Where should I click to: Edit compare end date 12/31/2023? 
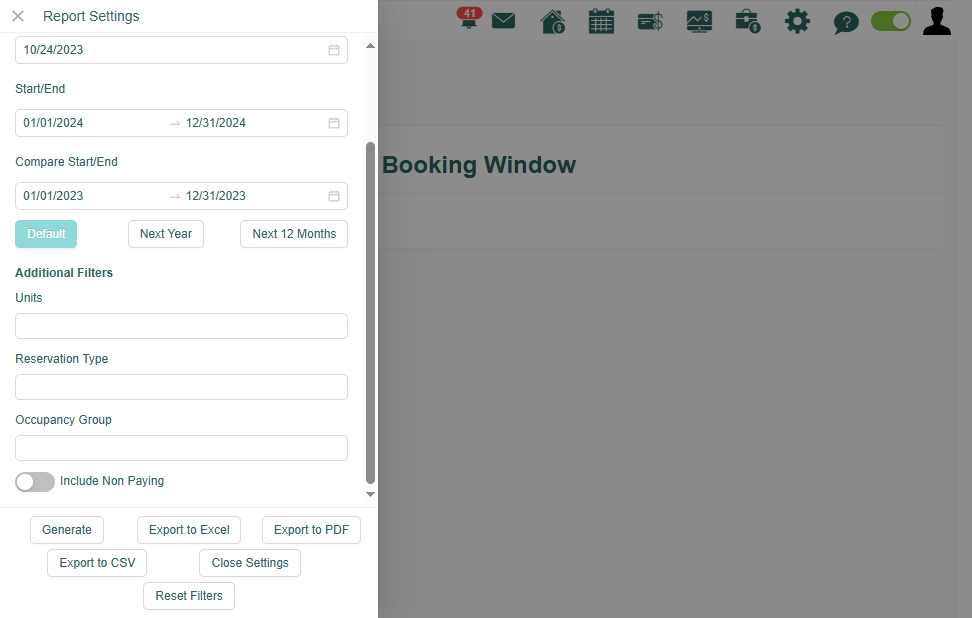216,196
